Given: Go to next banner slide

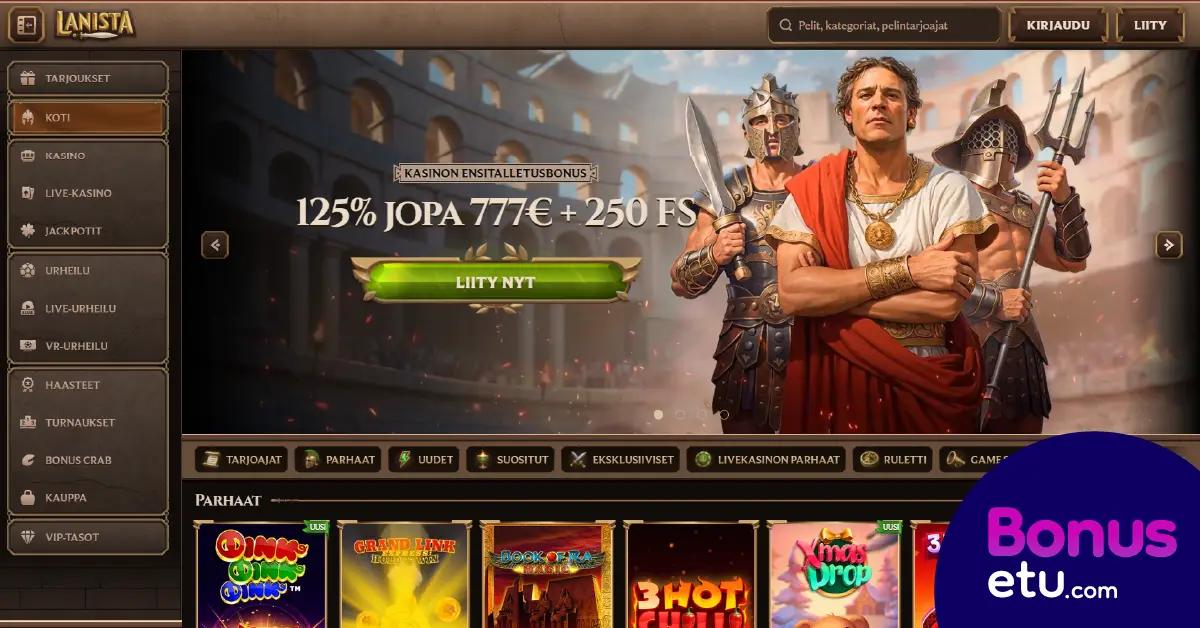Looking at the screenshot, I should click(1169, 245).
